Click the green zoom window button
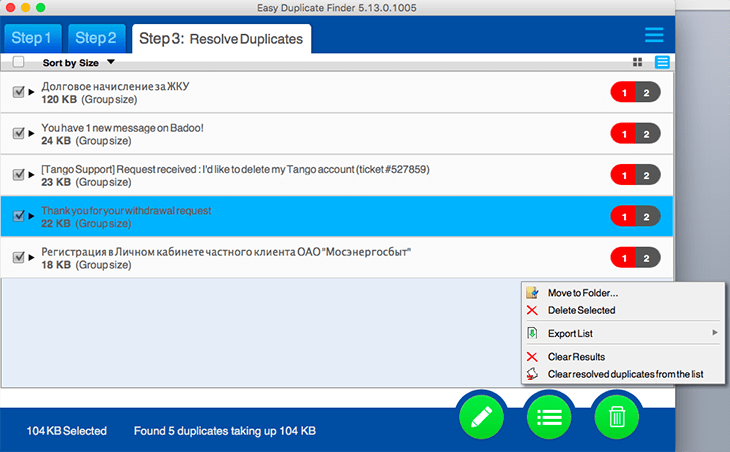Screen dimensions: 730x452 (x=41, y=7)
